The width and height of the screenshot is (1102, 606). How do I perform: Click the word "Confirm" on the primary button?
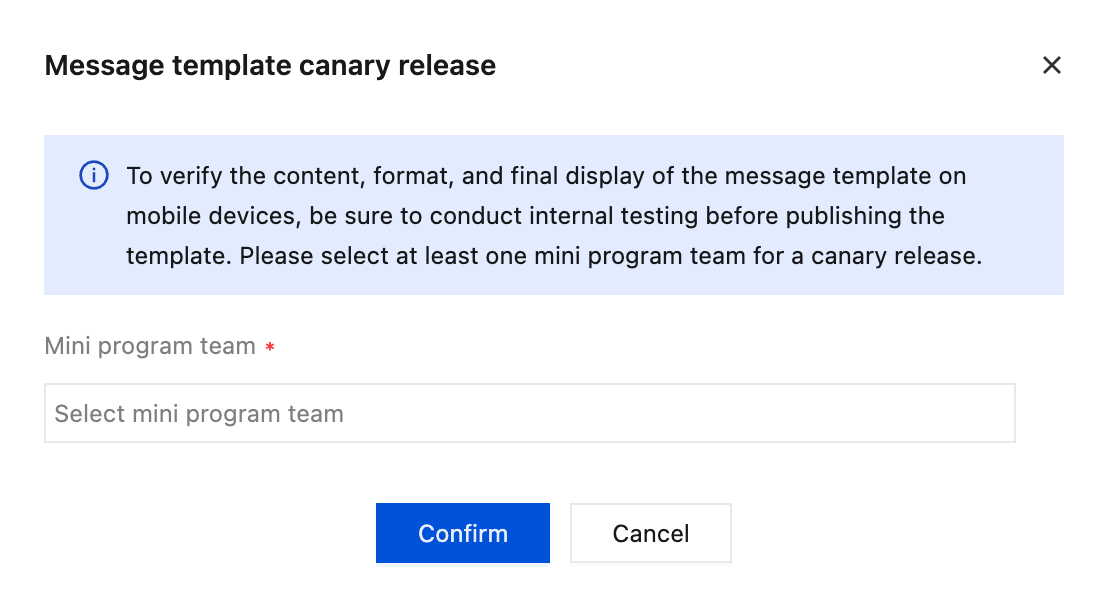pyautogui.click(x=463, y=534)
